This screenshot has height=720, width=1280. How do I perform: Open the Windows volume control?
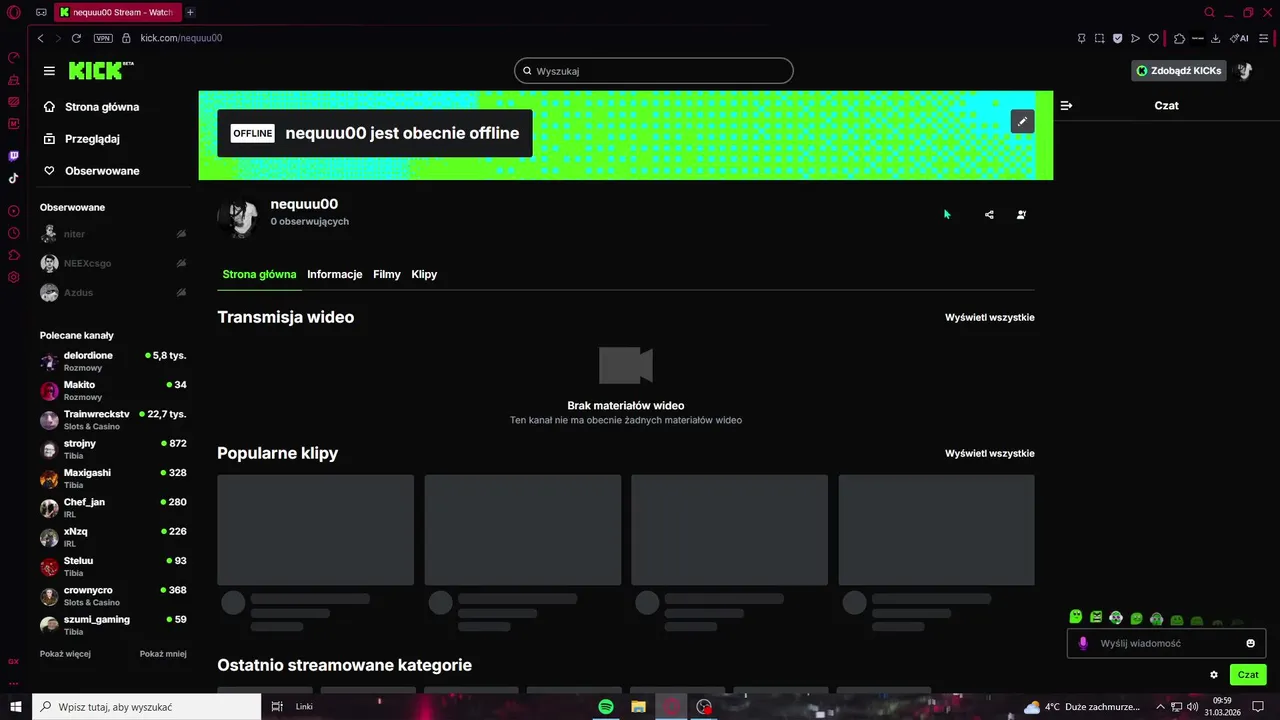tap(1192, 707)
